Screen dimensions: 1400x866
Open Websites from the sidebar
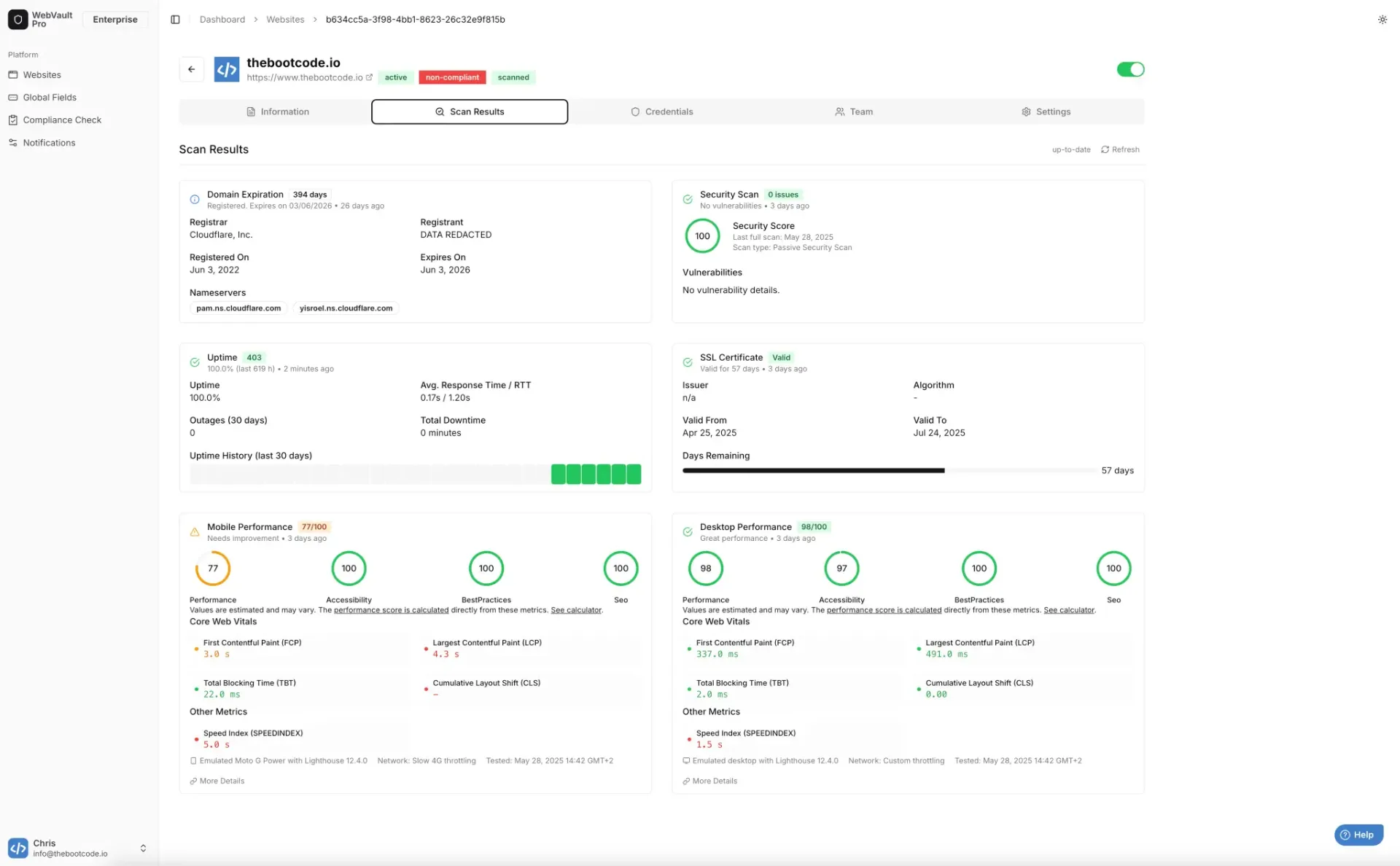point(43,74)
